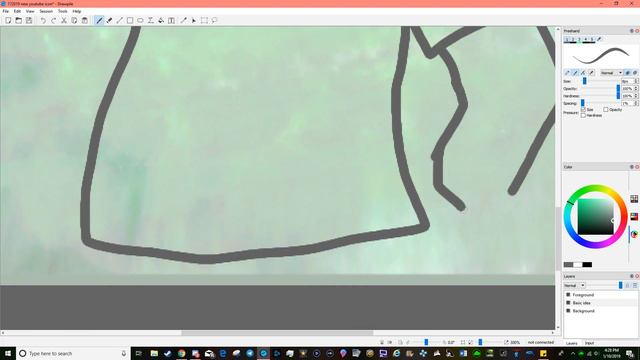Step the hardness percentage spinbox
Image resolution: width=640 pixels, height=360 pixels.
point(636,96)
